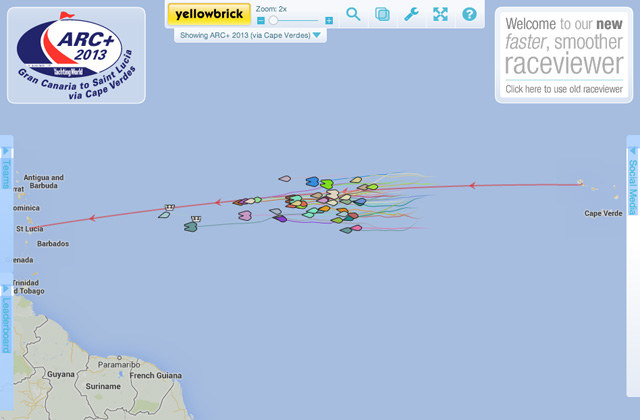Select the blue boat marker leading northern group
The width and height of the screenshot is (640, 420).
[312, 181]
